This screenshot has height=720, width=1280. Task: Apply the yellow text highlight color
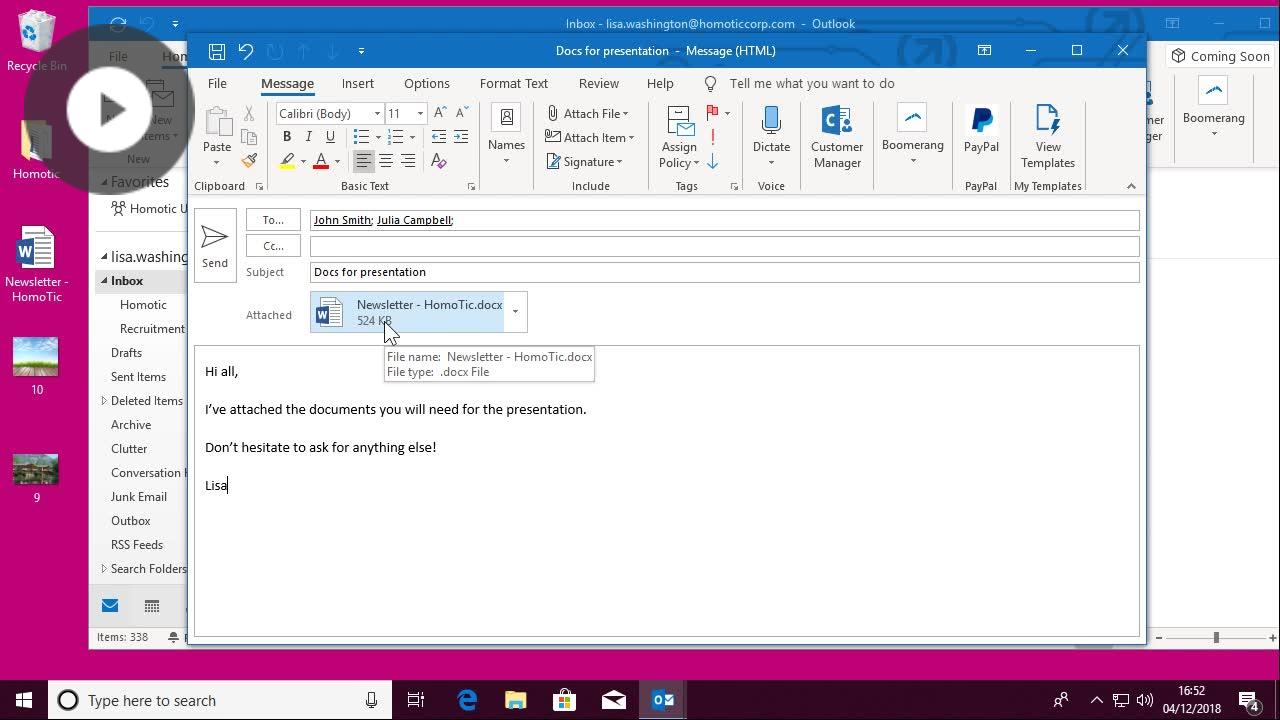coord(287,161)
